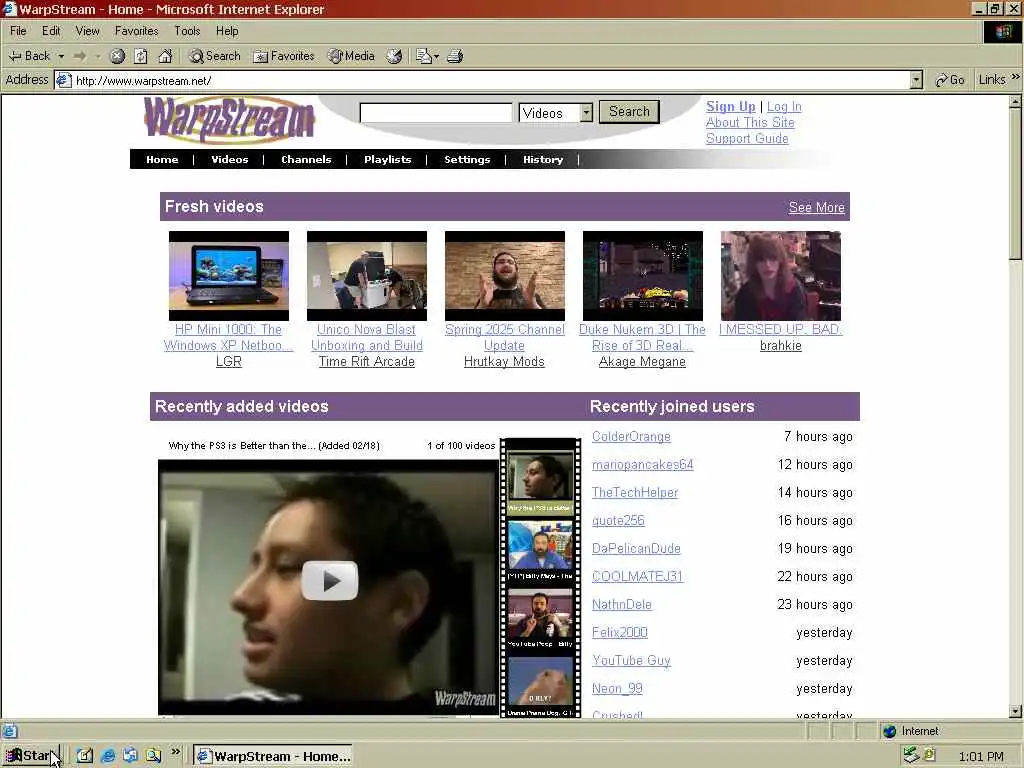1024x768 pixels.
Task: Open the Akage Megane channel link
Action: pyautogui.click(x=642, y=362)
